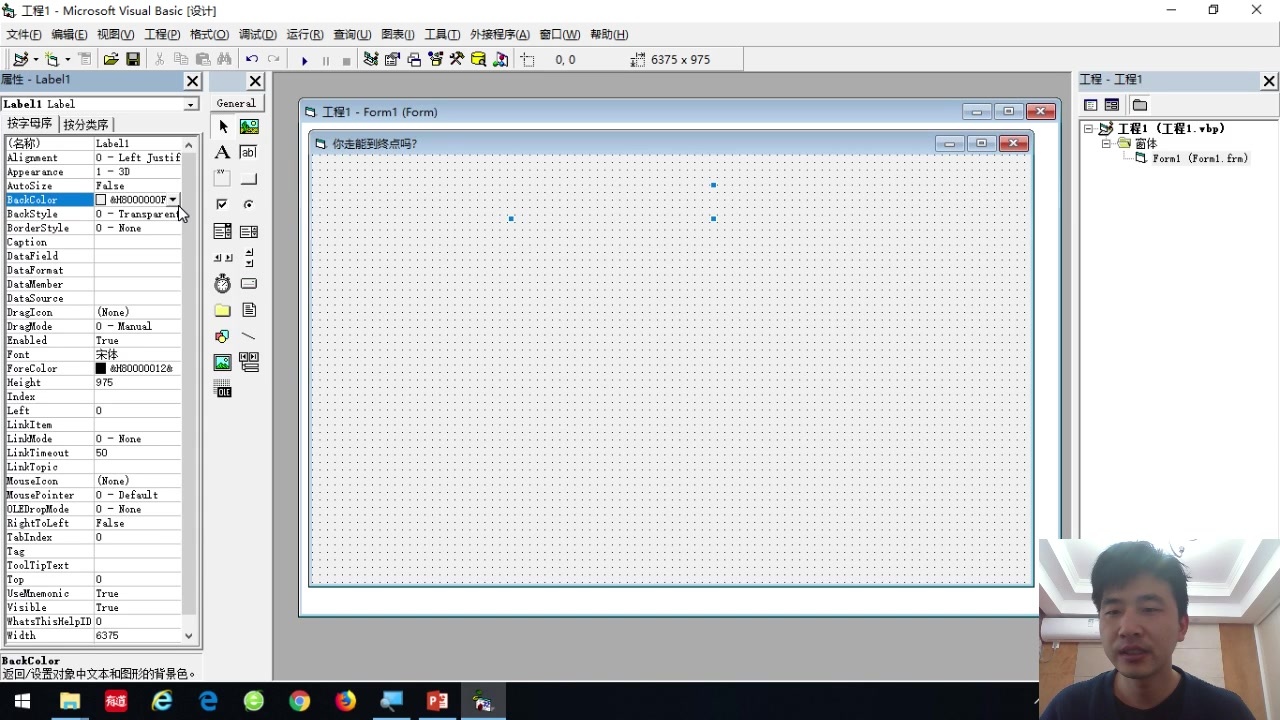Open the Label1 object selector dropdown
Image resolution: width=1280 pixels, height=720 pixels.
[x=190, y=104]
